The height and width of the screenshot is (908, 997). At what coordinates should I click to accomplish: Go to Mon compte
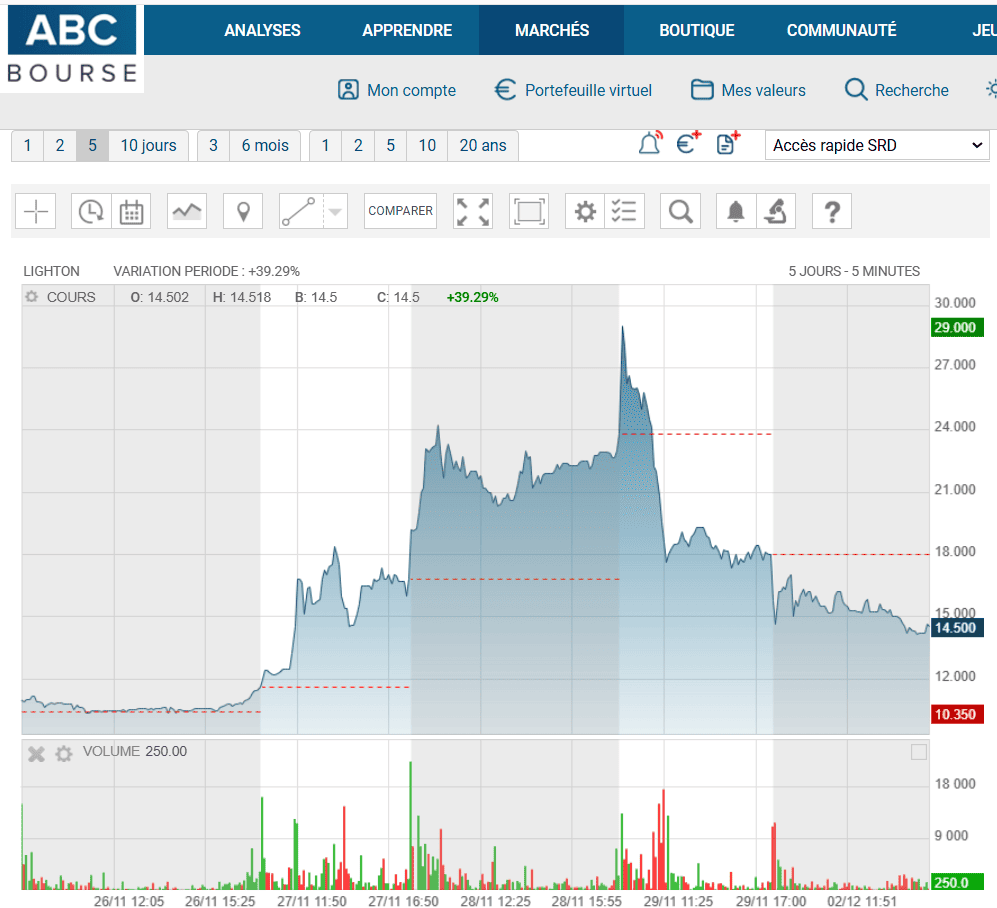pyautogui.click(x=397, y=90)
